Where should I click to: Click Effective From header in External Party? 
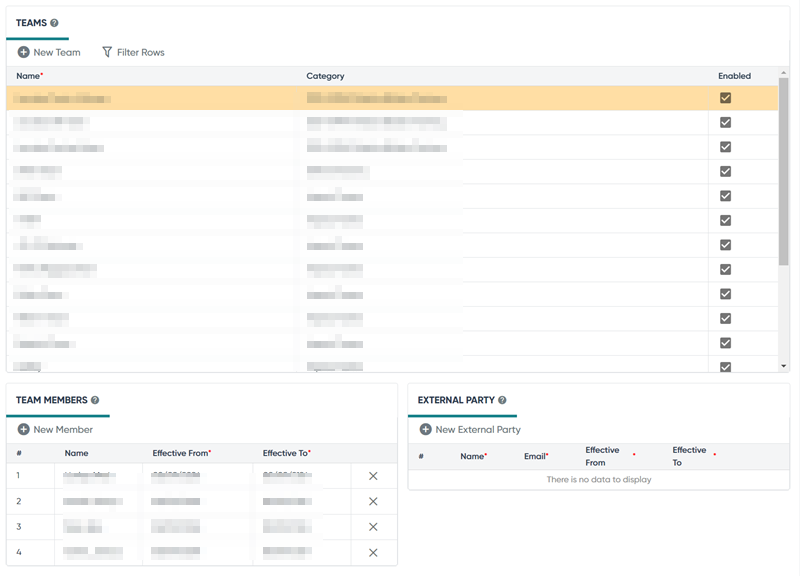[603, 456]
